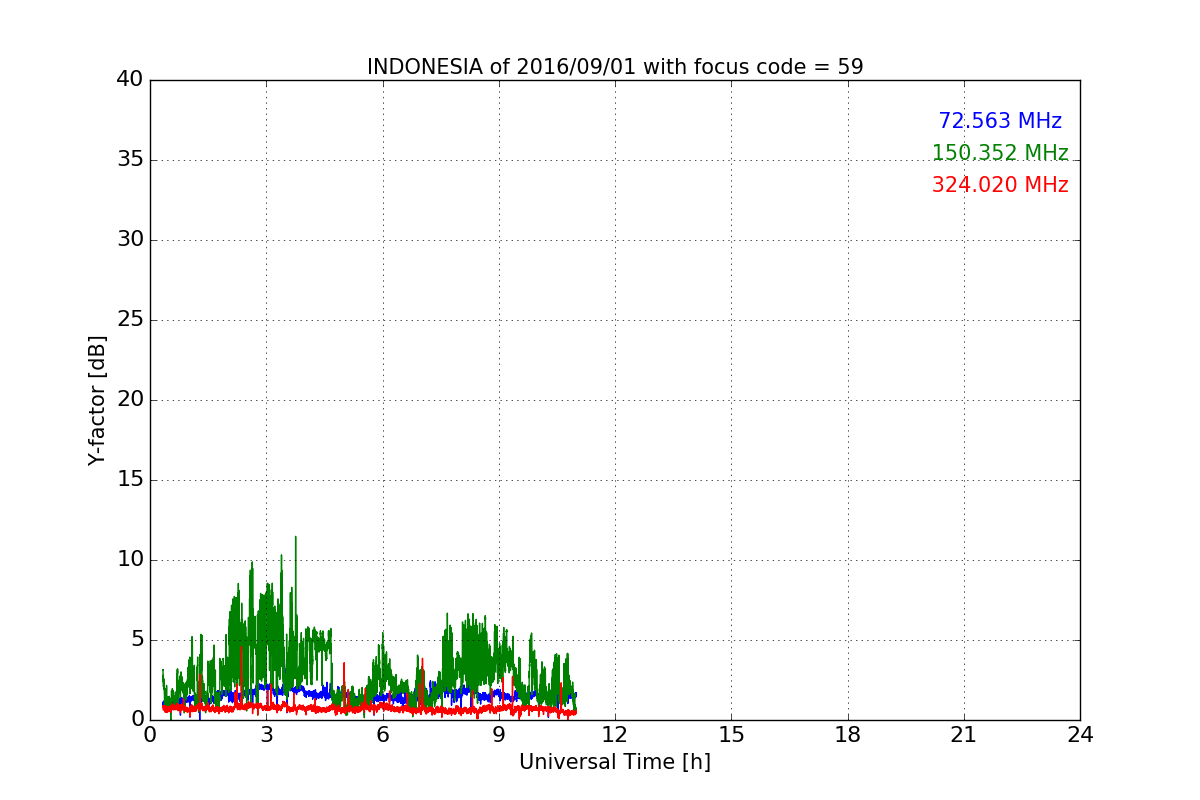Screen dimensions: 1200x800
Task: Click the plot title mentioning INDONESIA
Action: click(615, 67)
